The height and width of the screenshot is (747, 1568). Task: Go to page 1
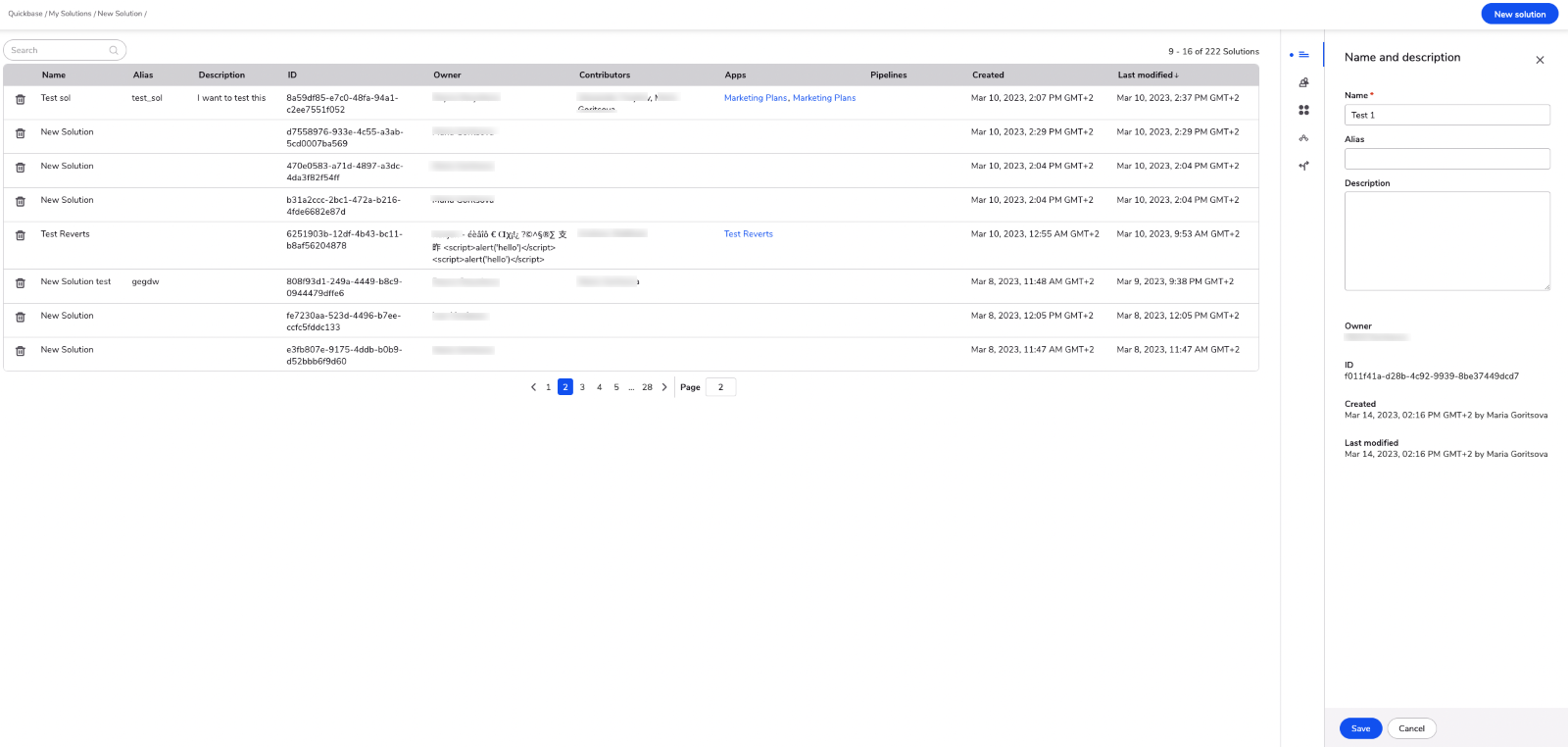point(548,387)
